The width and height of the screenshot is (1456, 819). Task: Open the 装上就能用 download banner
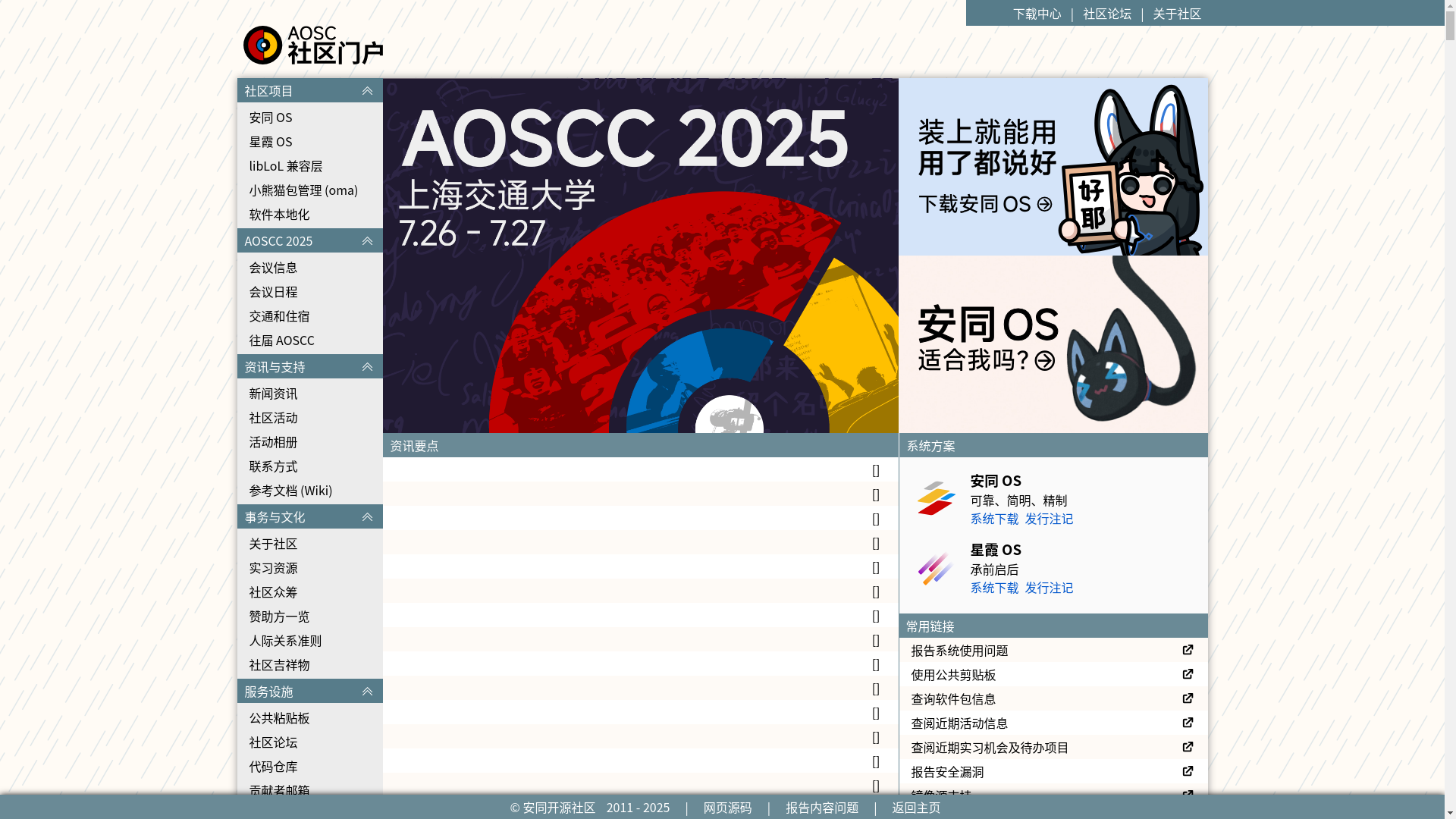(x=1053, y=167)
